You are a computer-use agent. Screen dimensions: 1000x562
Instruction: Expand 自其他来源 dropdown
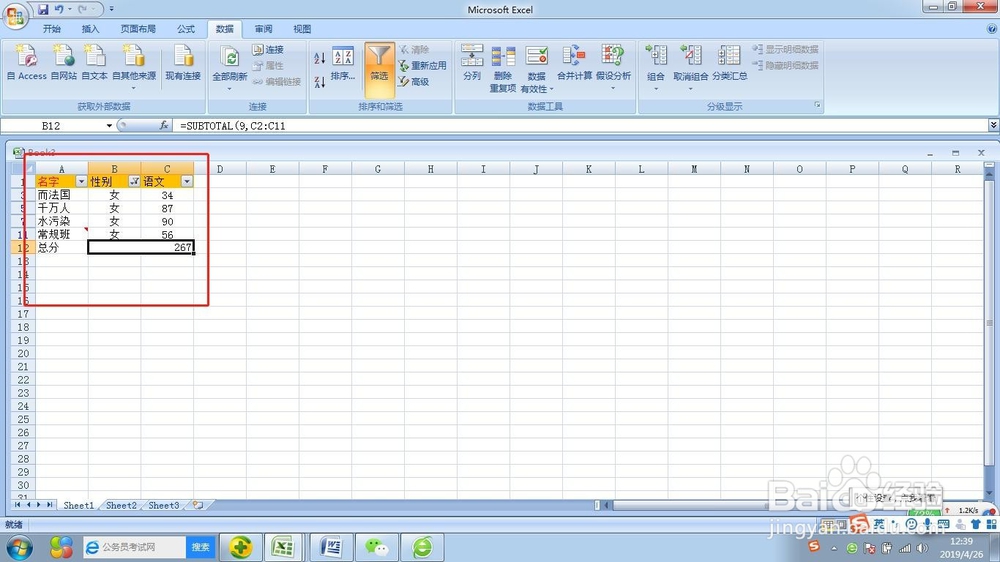133,88
